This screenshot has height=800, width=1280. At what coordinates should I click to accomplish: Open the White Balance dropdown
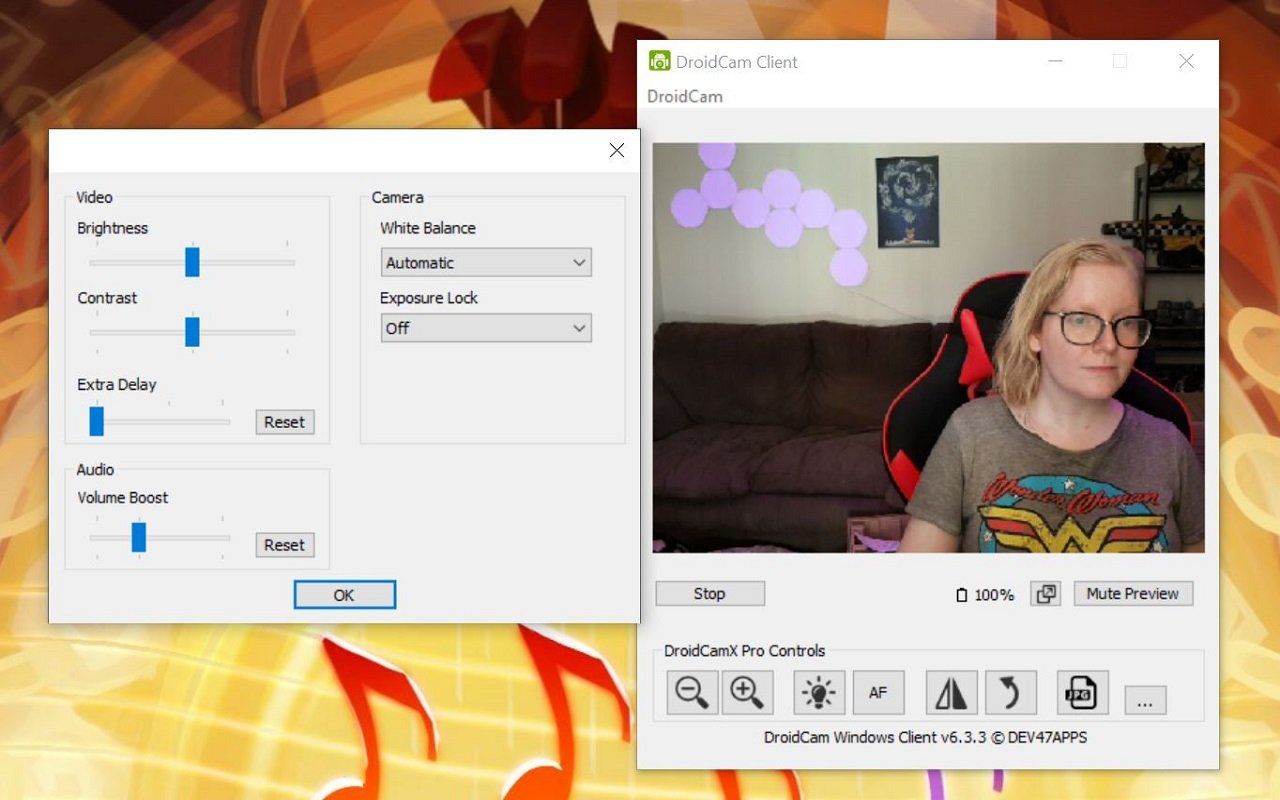(486, 263)
